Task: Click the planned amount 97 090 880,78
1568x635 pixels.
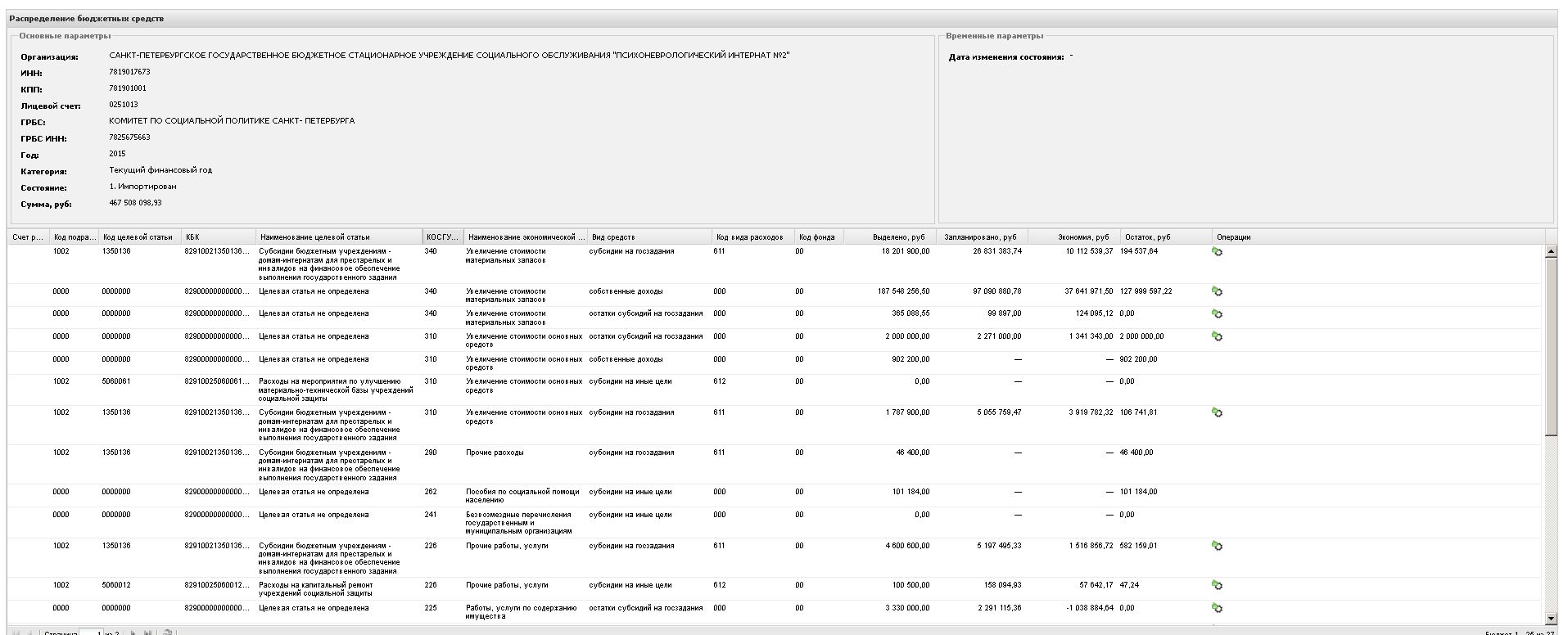Action: pos(997,291)
